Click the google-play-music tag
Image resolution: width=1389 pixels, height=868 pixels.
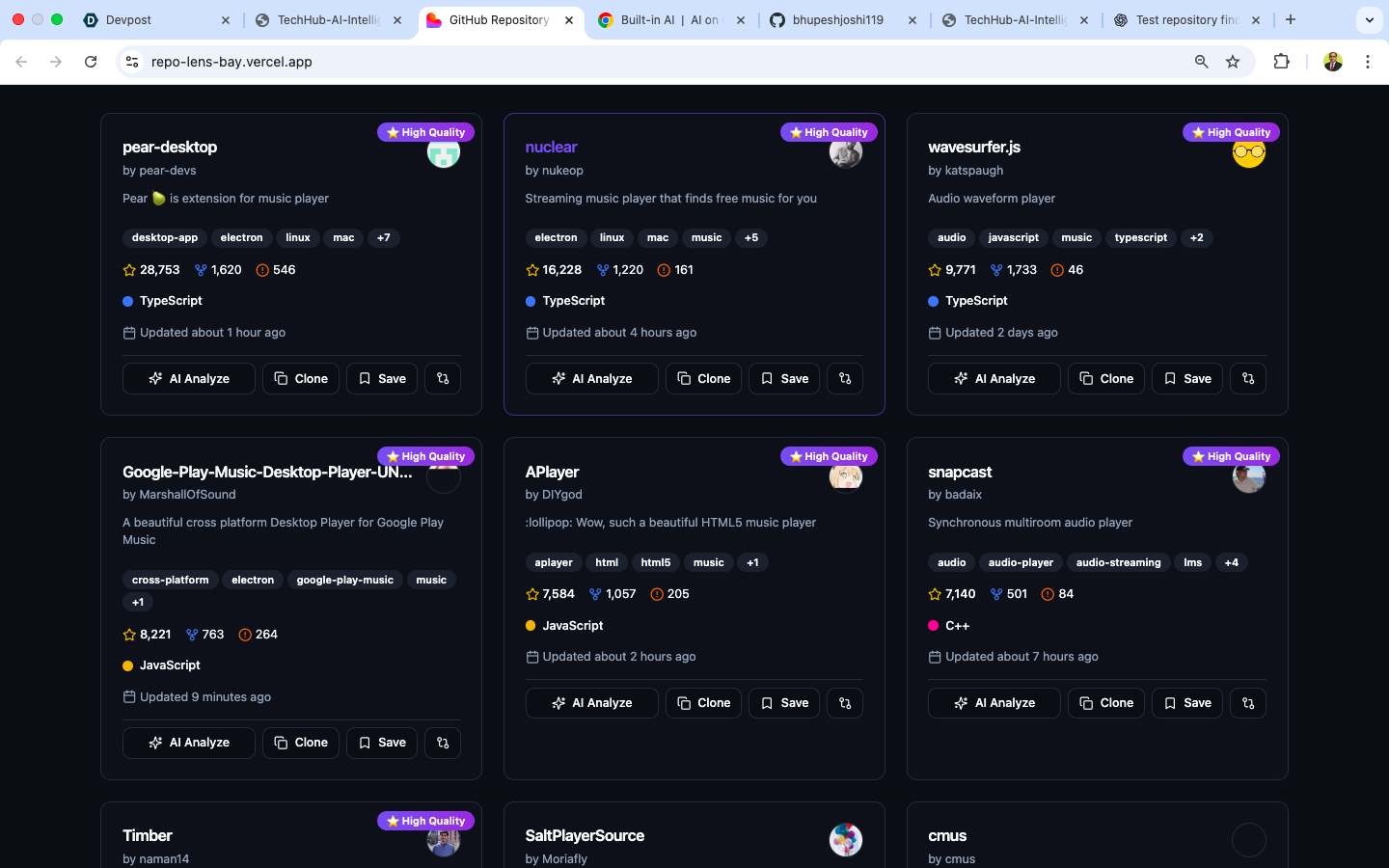point(344,581)
